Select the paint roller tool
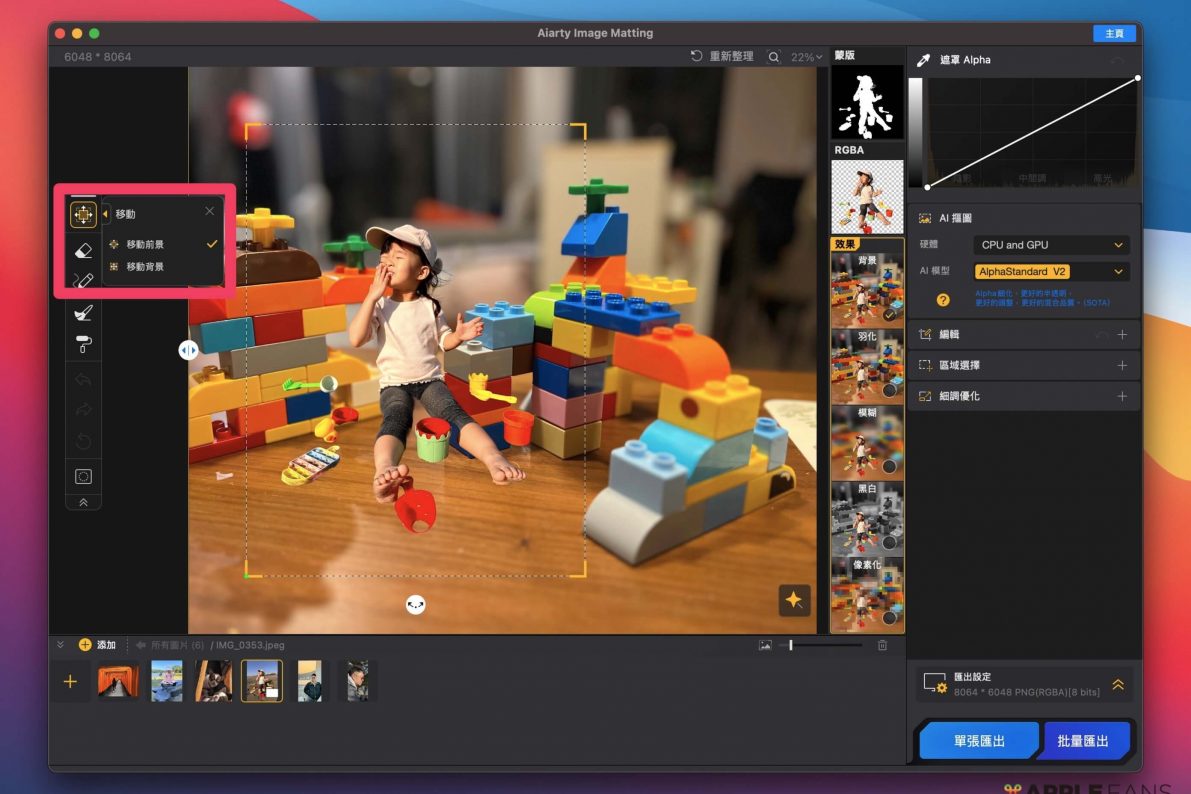The height and width of the screenshot is (794, 1191). point(83,344)
